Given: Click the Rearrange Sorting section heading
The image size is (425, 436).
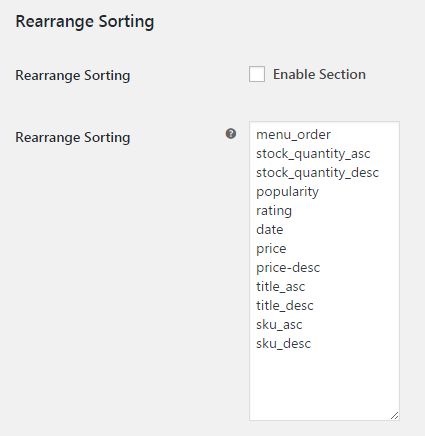Looking at the screenshot, I should (x=85, y=22).
